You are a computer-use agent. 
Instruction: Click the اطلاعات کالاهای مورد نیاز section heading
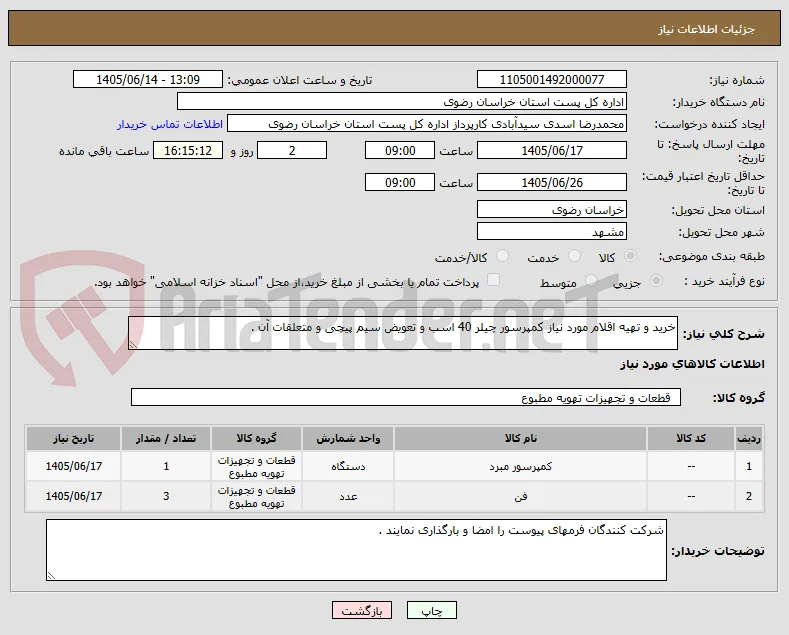692,364
